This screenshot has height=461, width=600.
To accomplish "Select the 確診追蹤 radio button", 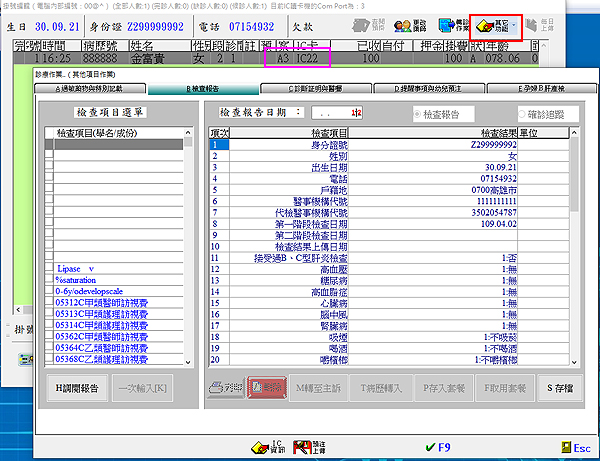I will (516, 113).
